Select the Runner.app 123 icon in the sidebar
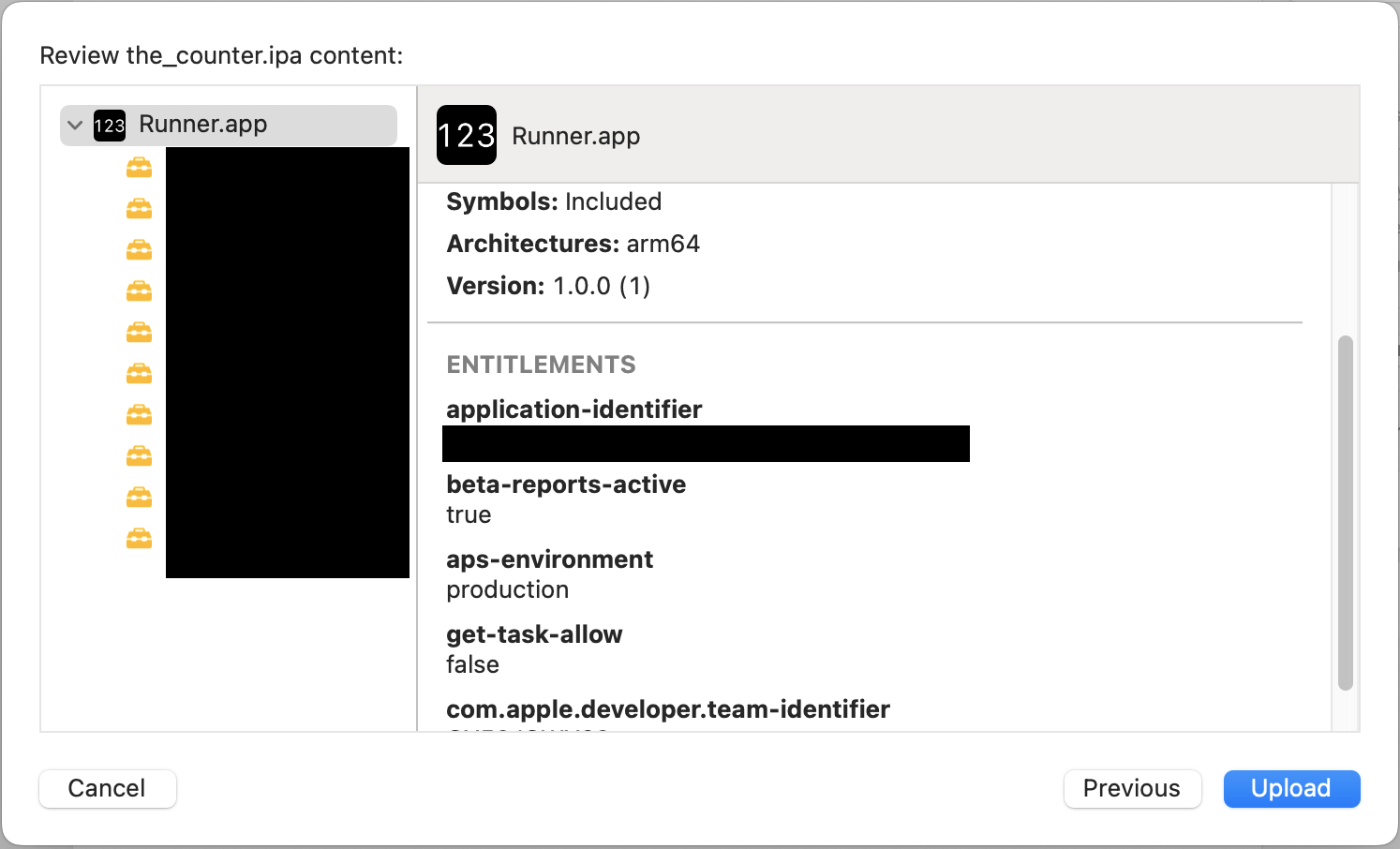 (110, 125)
